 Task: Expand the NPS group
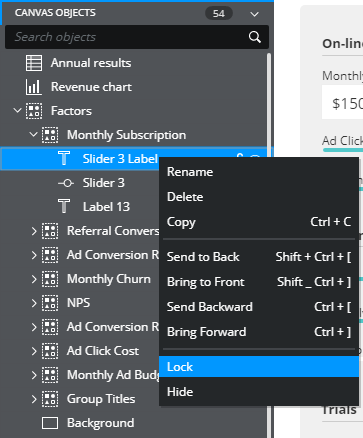[34, 303]
